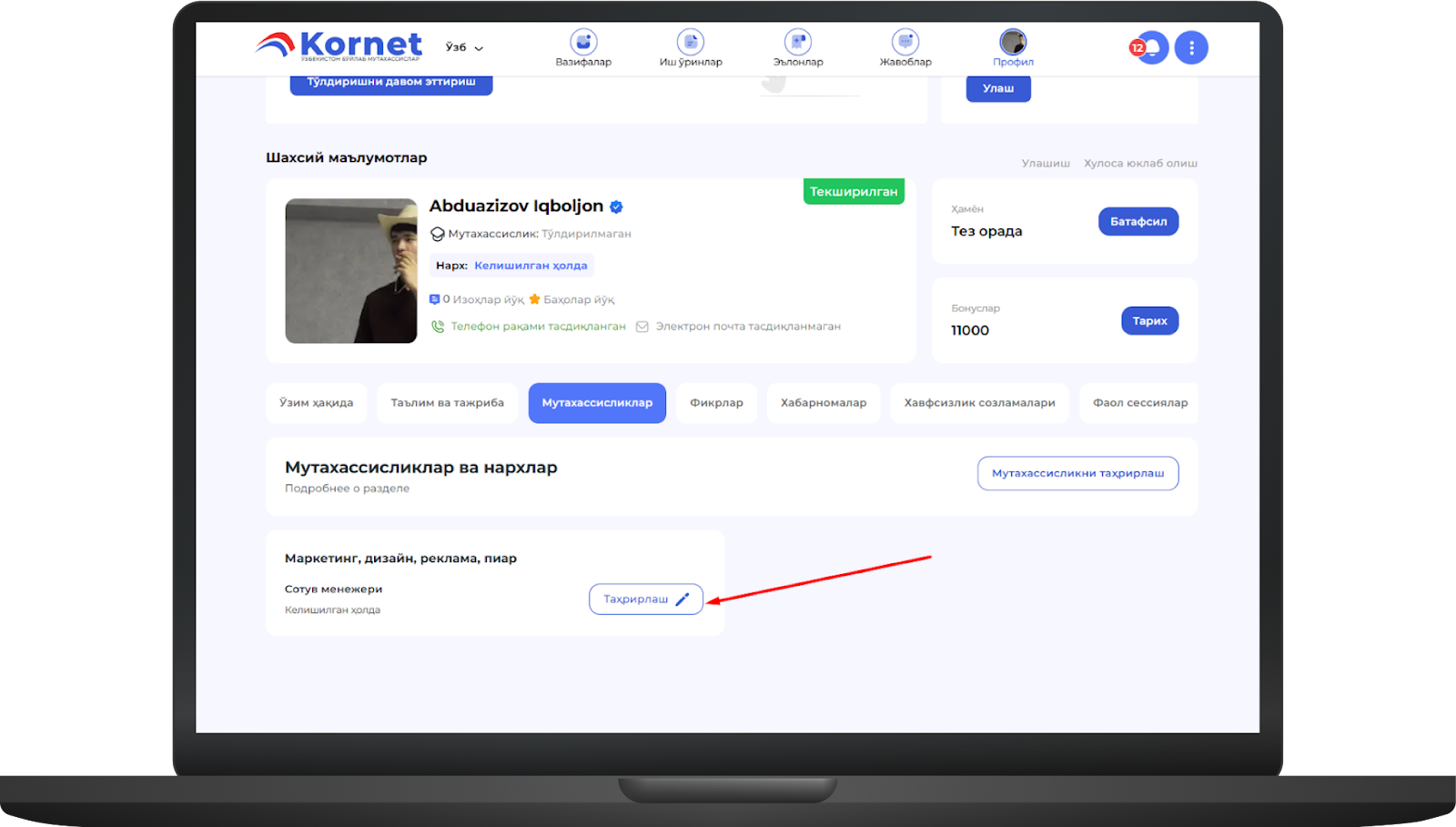Expand the Ўзб language dropdown
This screenshot has height=827, width=1456.
[x=464, y=47]
